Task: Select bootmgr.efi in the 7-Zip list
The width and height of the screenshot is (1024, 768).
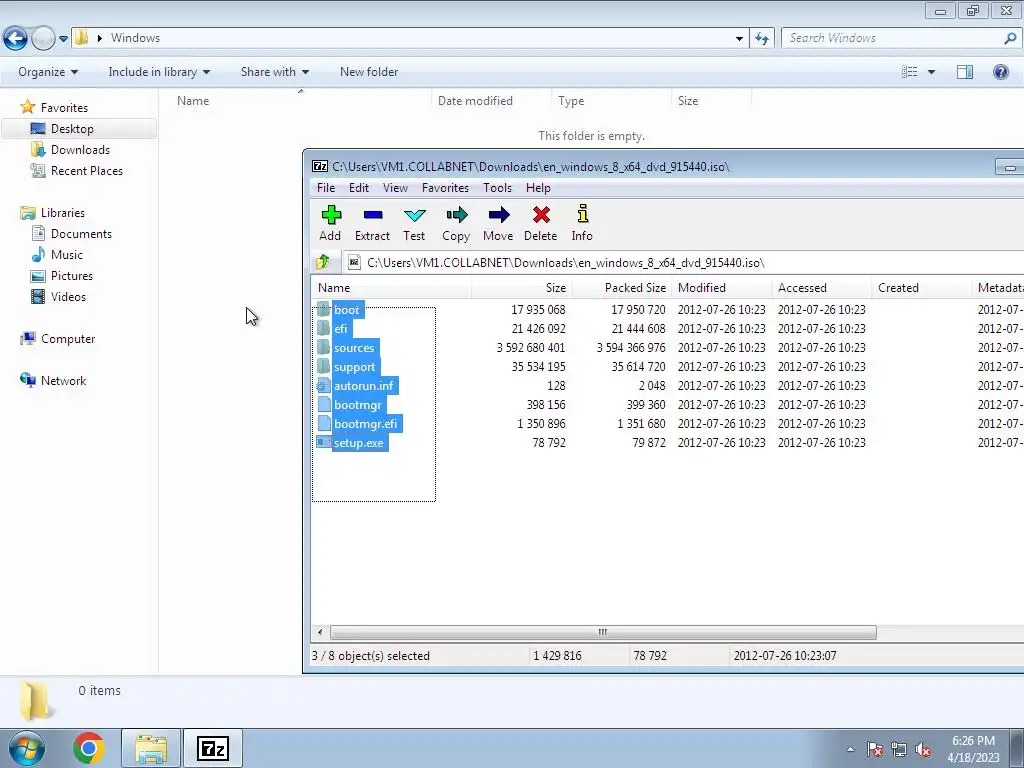Action: coord(366,424)
